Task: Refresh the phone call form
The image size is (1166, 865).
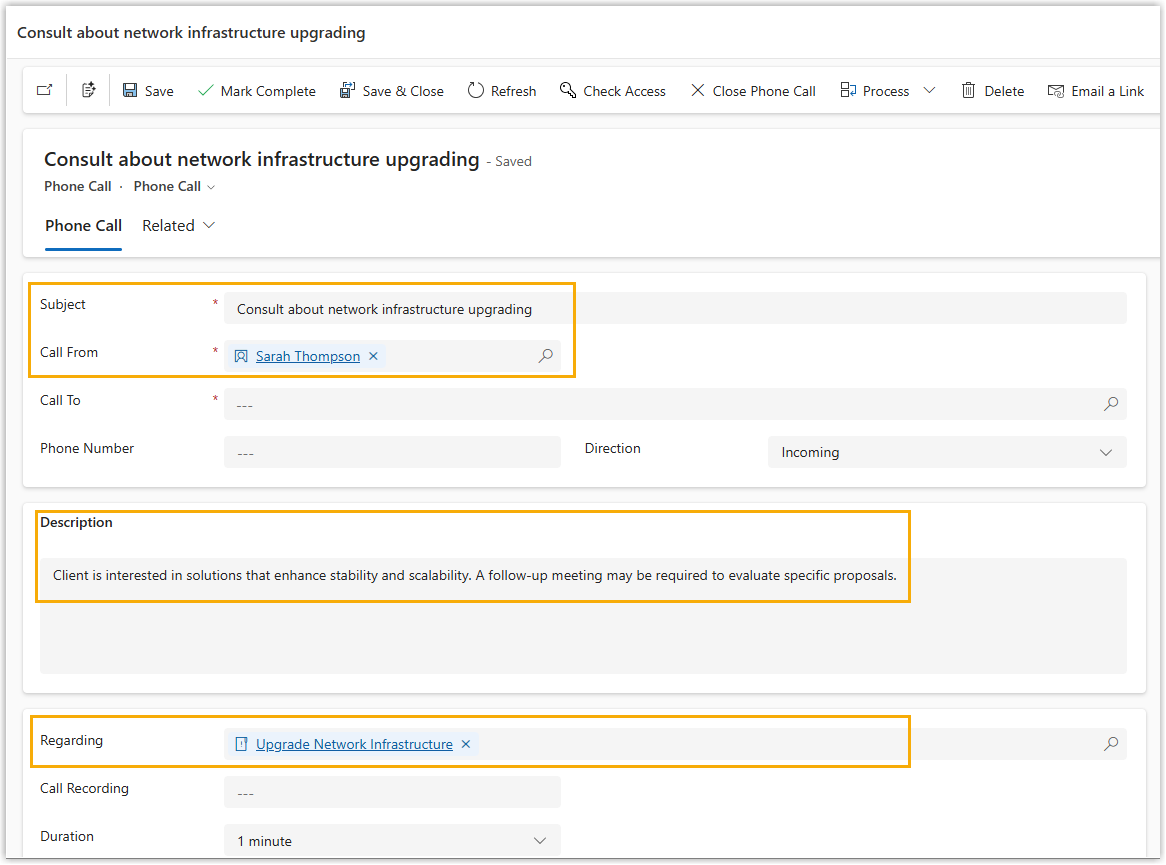Action: tap(502, 91)
